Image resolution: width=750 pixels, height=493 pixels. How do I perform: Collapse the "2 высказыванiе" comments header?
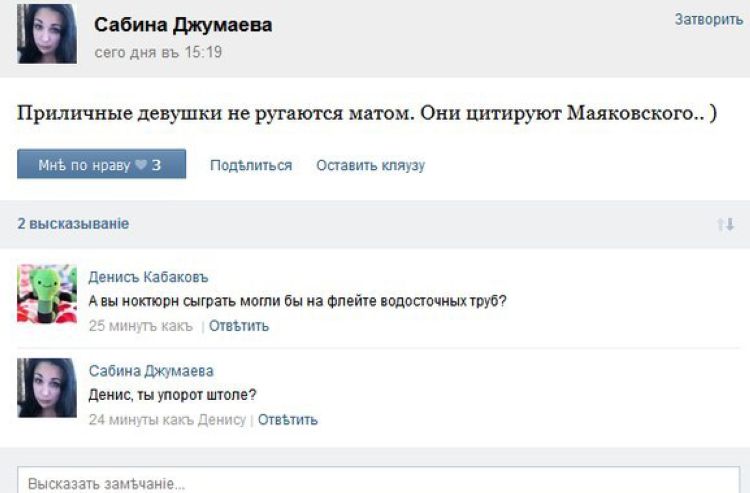coord(73,224)
